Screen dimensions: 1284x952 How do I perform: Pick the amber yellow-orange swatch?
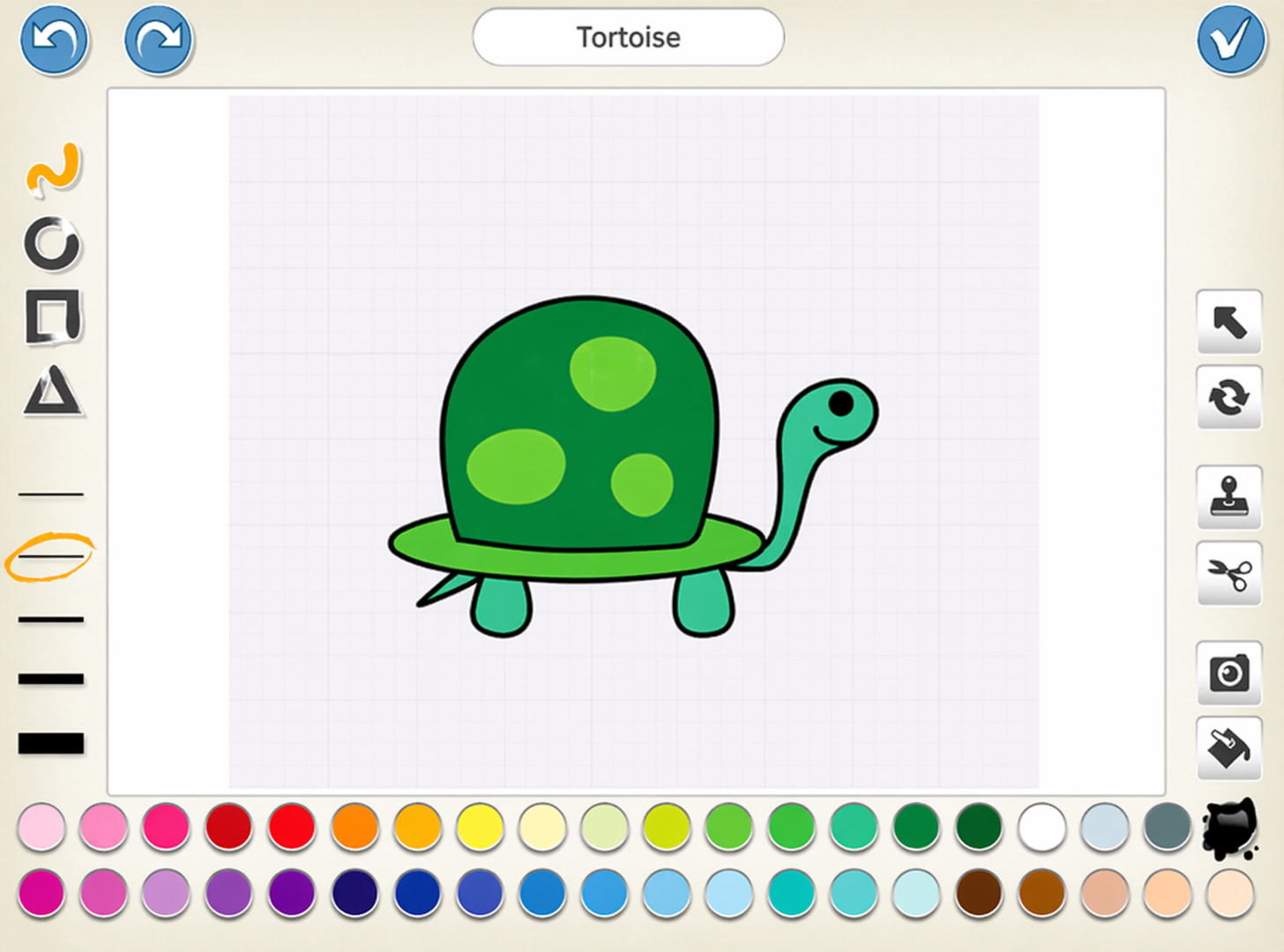pyautogui.click(x=417, y=827)
